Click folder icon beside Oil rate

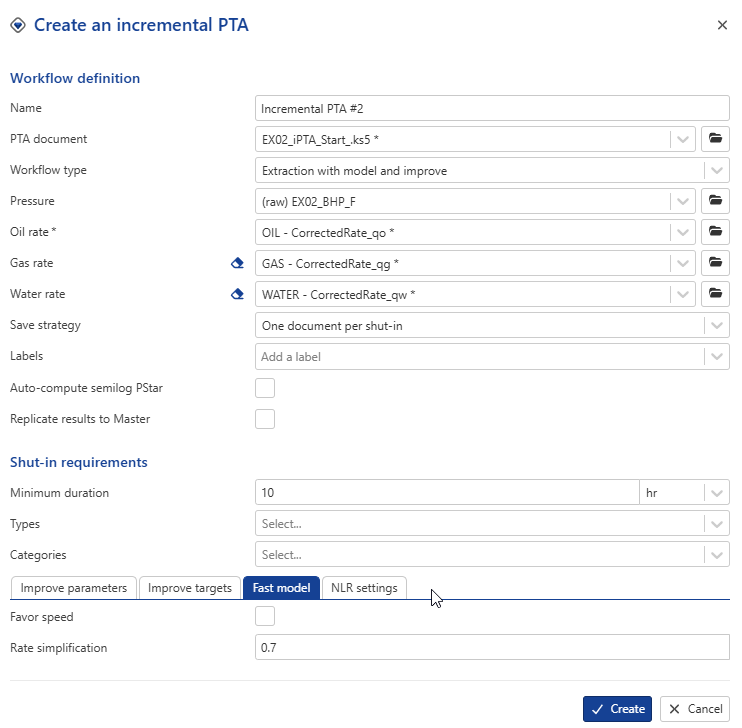click(x=714, y=232)
